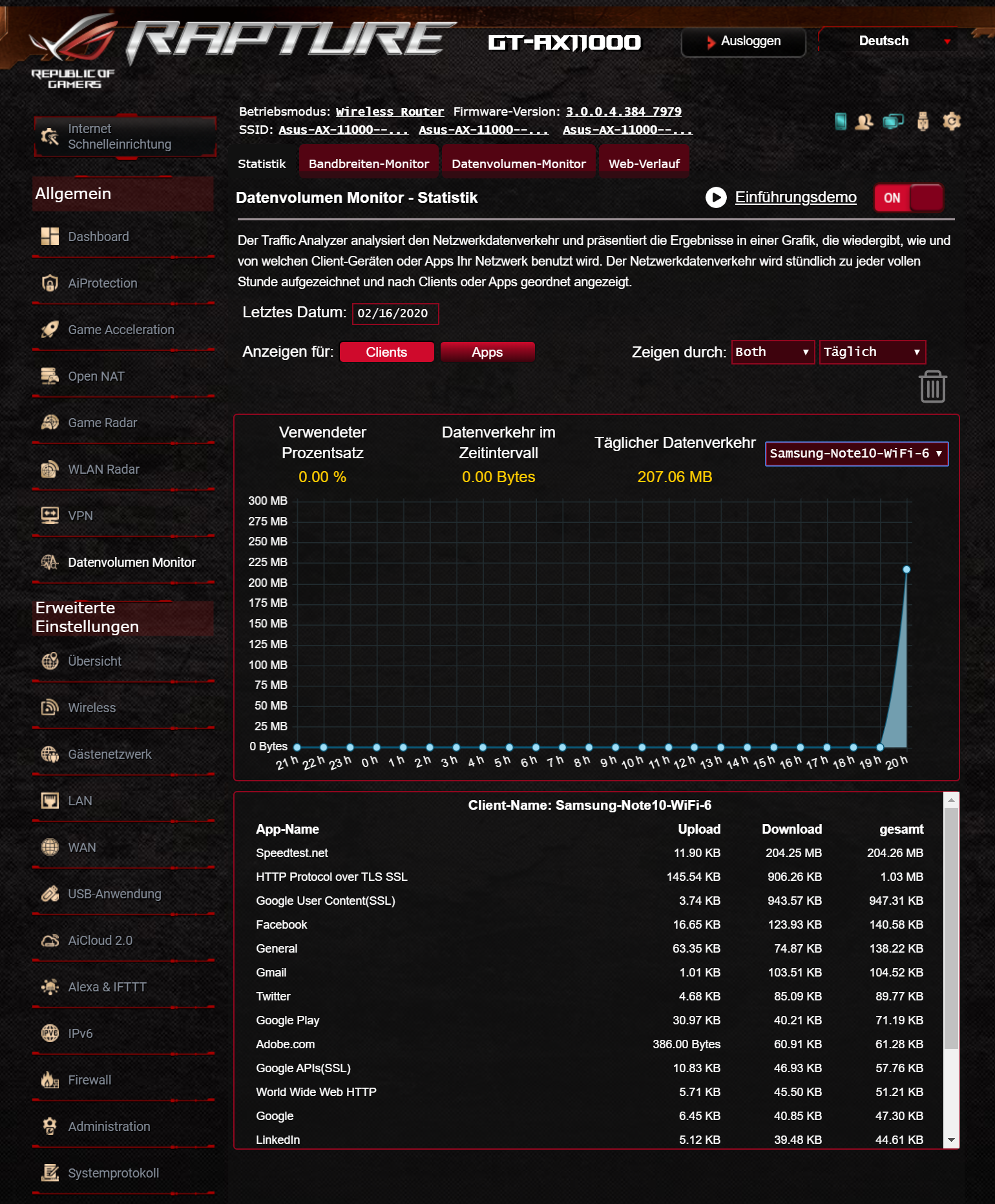
Task: Click the 'Google Play' app row name
Action: coord(288,1020)
